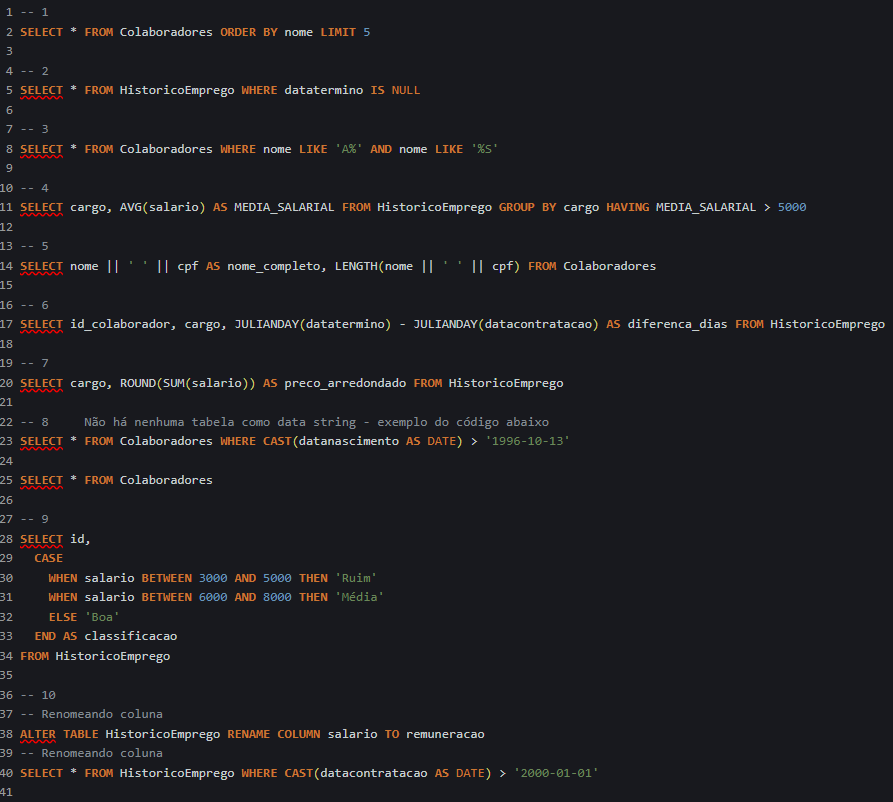Click the ELSE keyword on line 32
Image resolution: width=893 pixels, height=802 pixels.
click(62, 617)
